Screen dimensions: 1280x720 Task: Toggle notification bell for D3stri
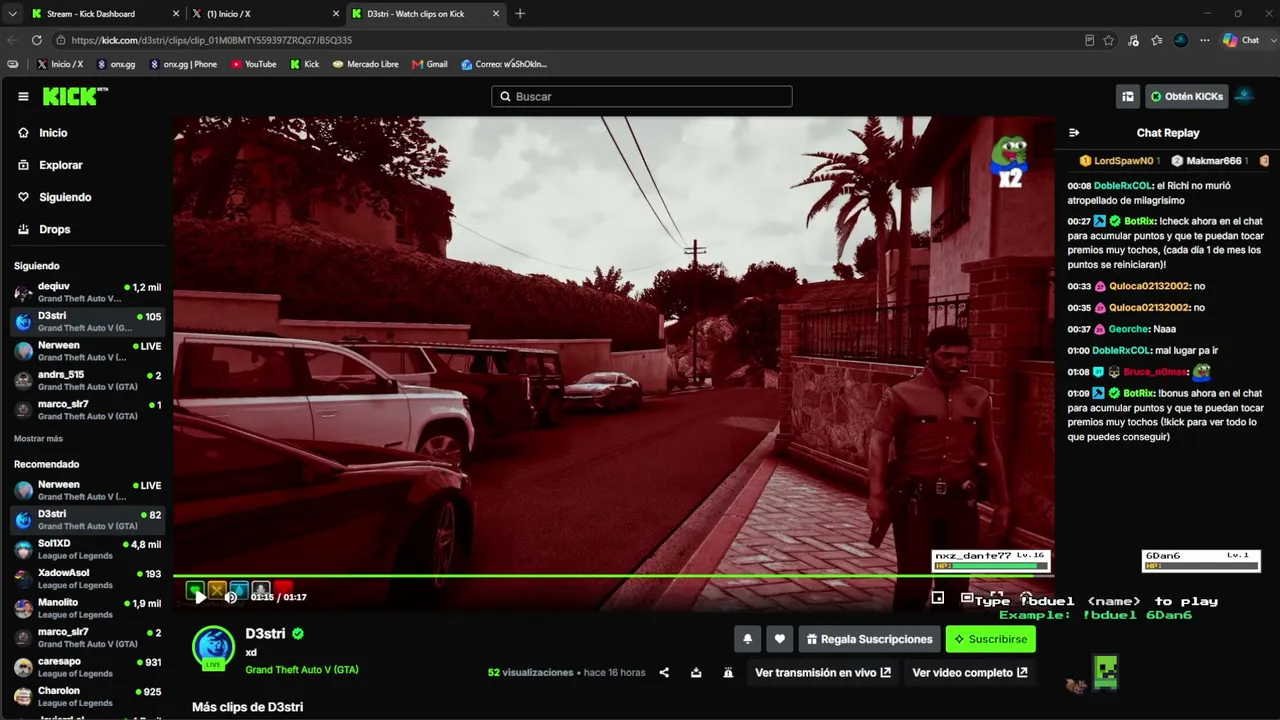pyautogui.click(x=747, y=639)
